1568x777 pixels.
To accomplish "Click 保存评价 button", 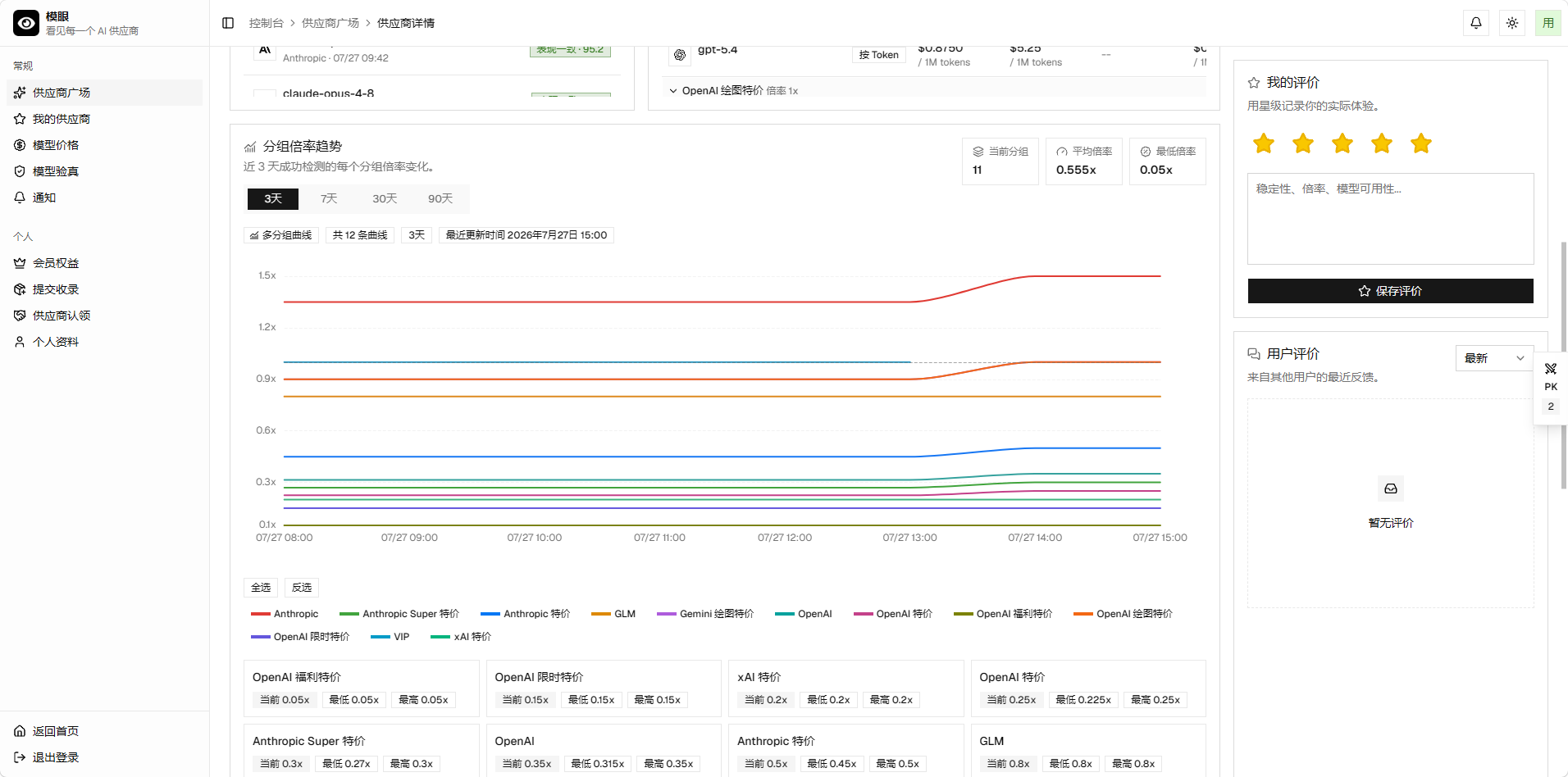I will click(1390, 291).
